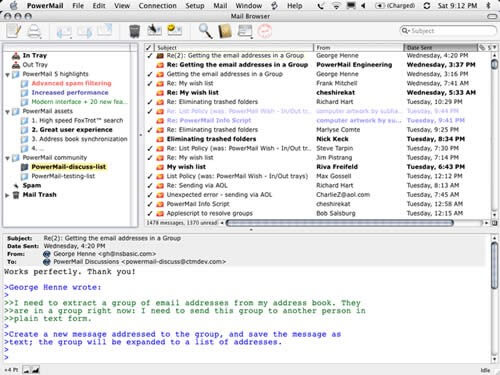
Task: Click the attachment paperclip column header
Action: [x=482, y=48]
